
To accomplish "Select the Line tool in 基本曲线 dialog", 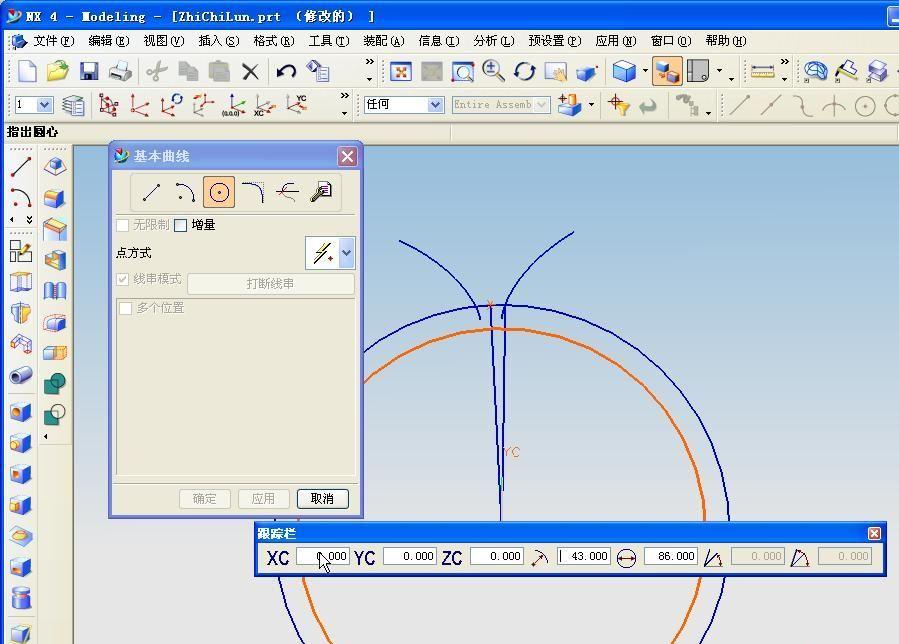I will tap(151, 192).
